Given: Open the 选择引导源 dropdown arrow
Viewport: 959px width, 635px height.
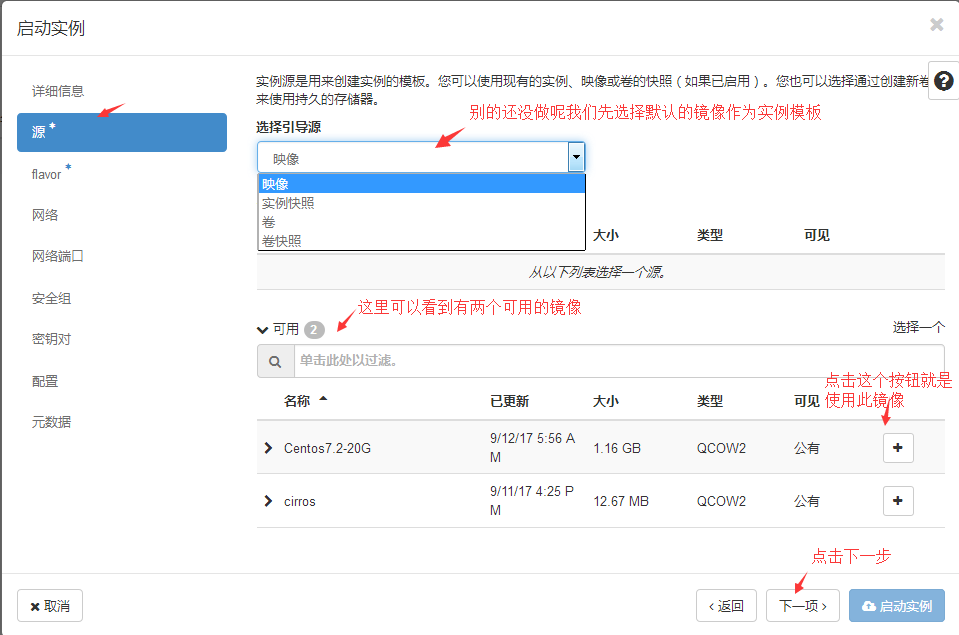Looking at the screenshot, I should [x=576, y=157].
